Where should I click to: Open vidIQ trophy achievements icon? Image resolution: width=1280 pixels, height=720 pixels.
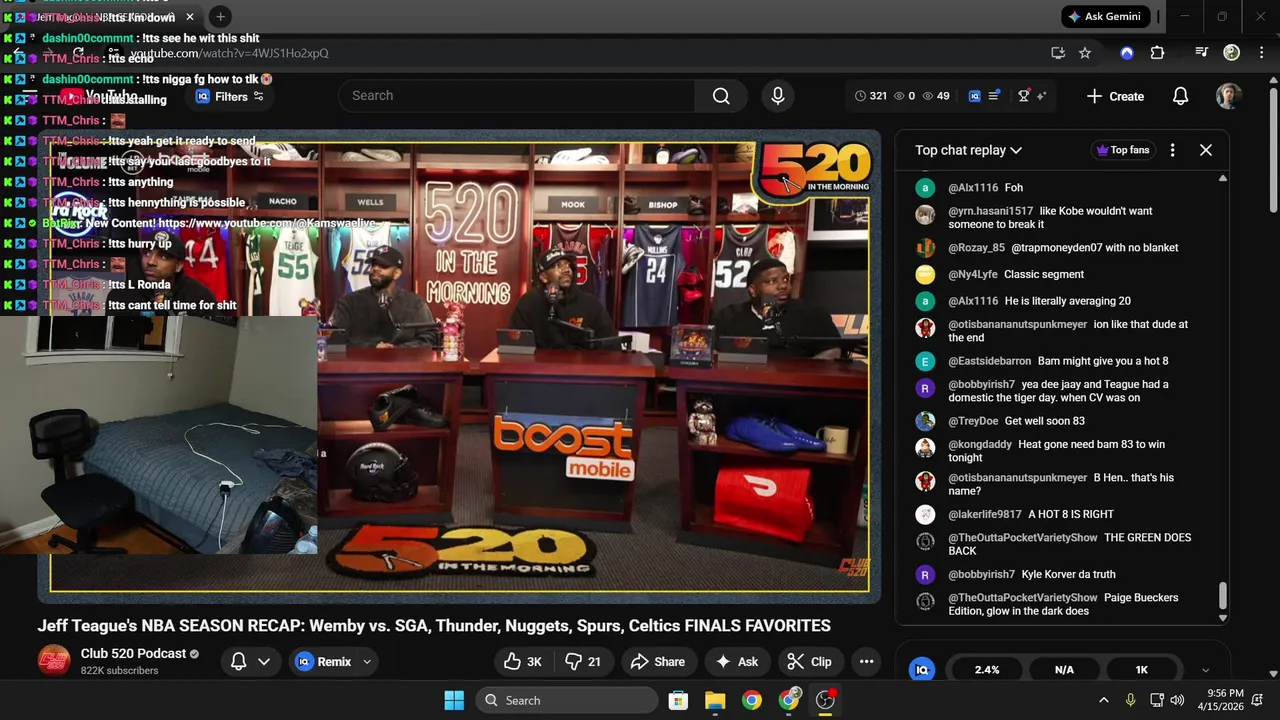tap(1024, 96)
